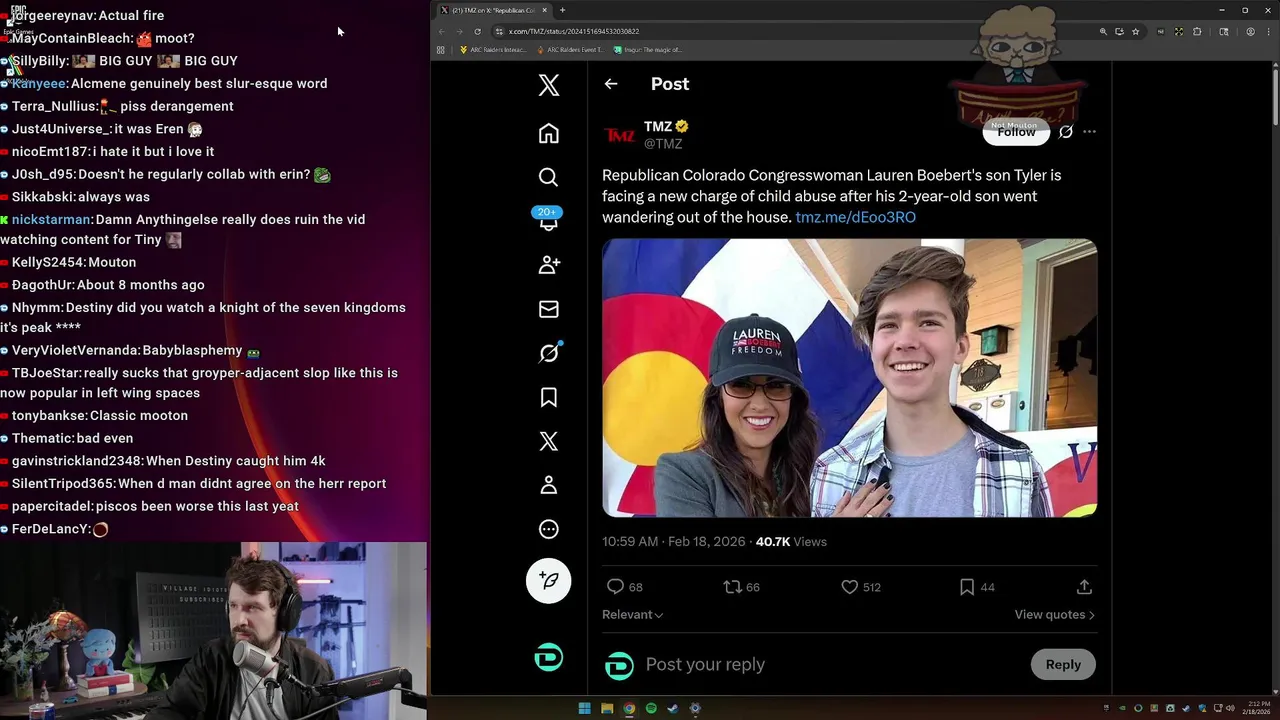This screenshot has width=1280, height=720.
Task: Reload the page in browser
Action: 477,31
